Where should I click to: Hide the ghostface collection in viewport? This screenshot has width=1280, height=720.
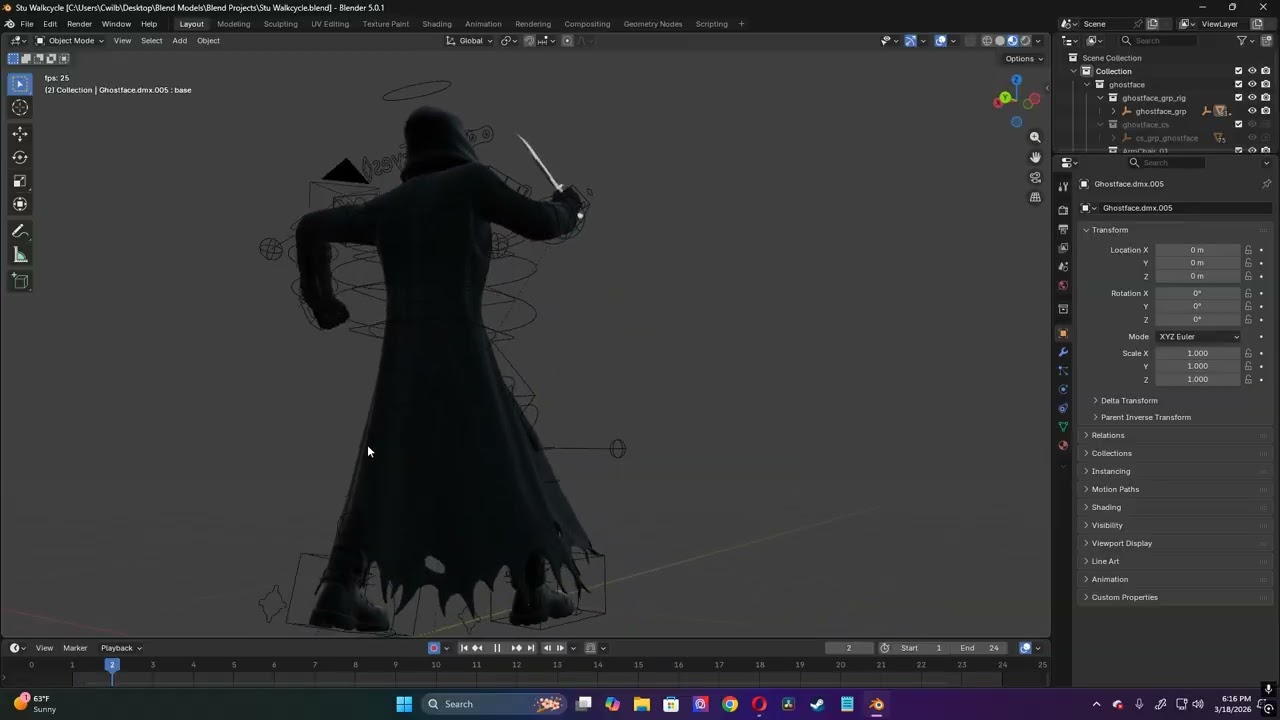(1252, 85)
